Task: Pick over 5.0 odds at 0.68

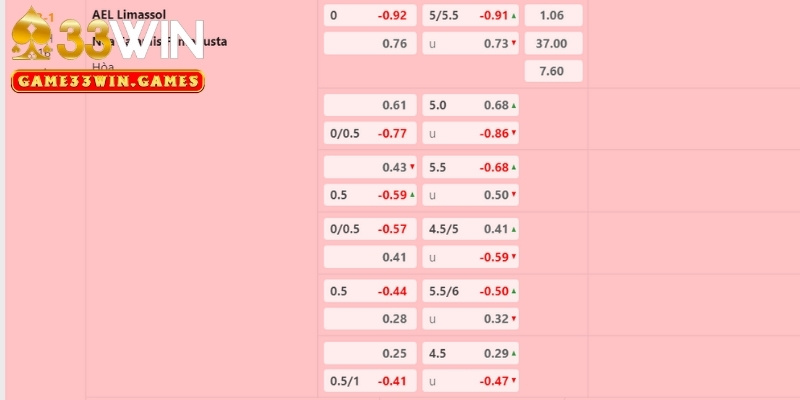Action: tap(470, 105)
